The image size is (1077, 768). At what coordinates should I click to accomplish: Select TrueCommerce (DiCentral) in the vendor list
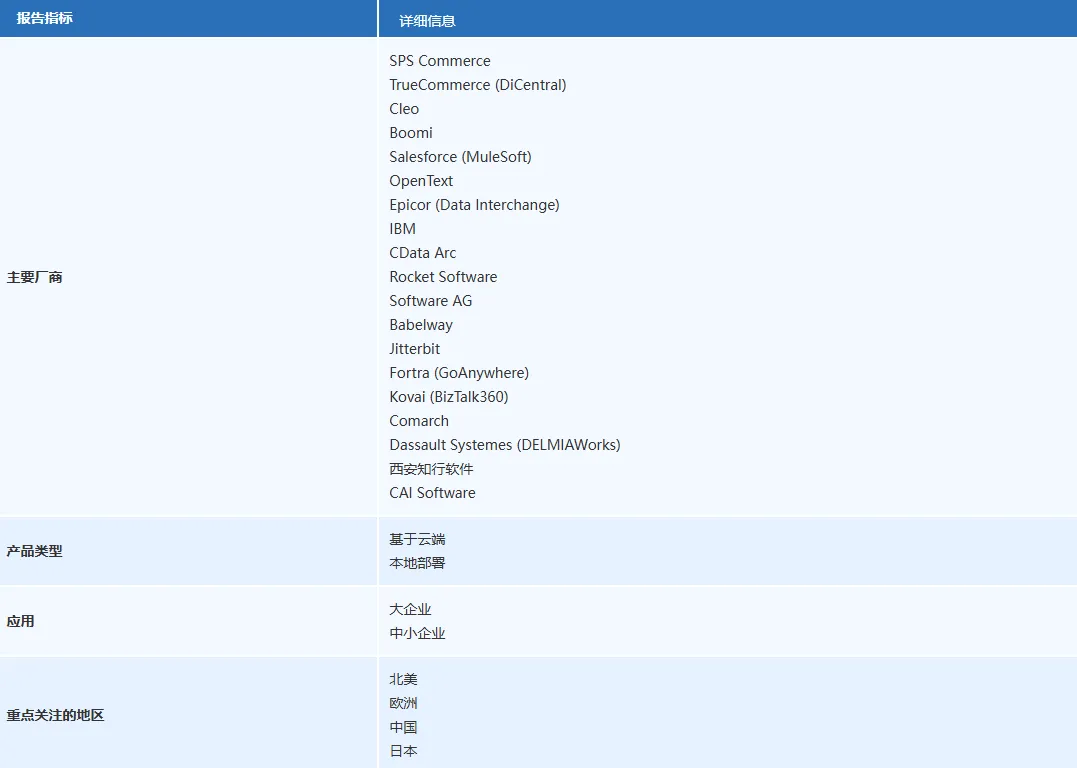tap(477, 84)
